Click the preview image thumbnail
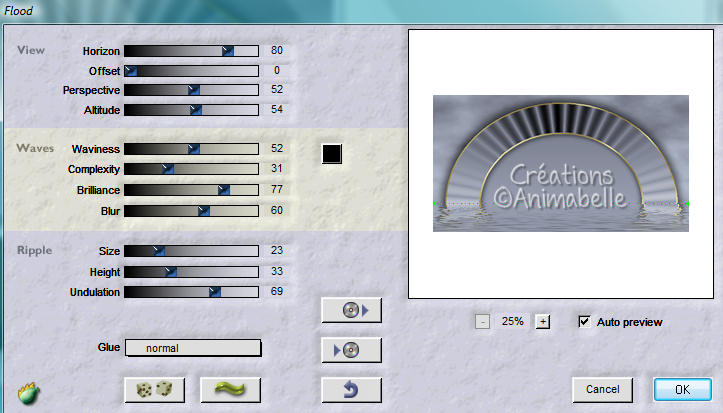This screenshot has height=413, width=723. 561,163
